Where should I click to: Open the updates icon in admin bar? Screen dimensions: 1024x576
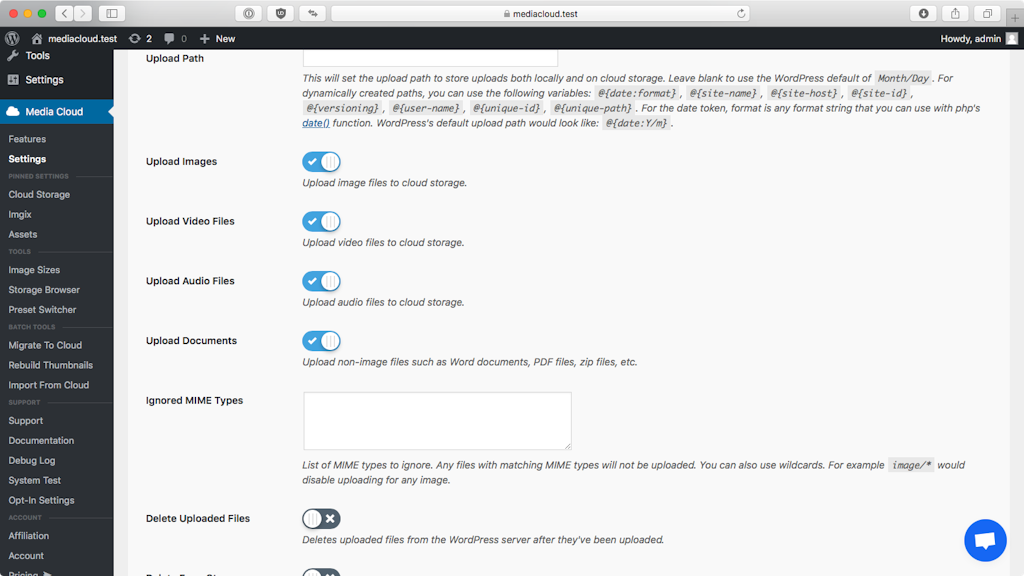(x=140, y=38)
